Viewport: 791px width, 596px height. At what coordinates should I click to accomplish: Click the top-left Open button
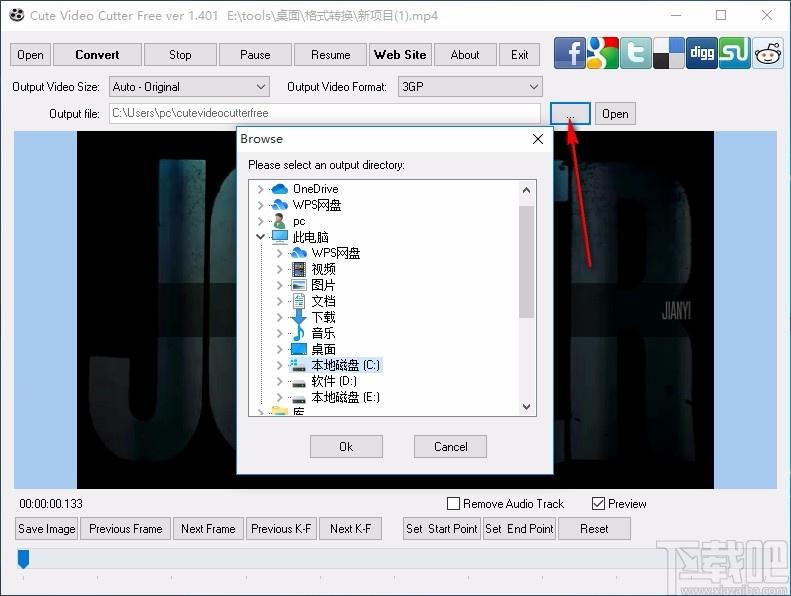[30, 55]
